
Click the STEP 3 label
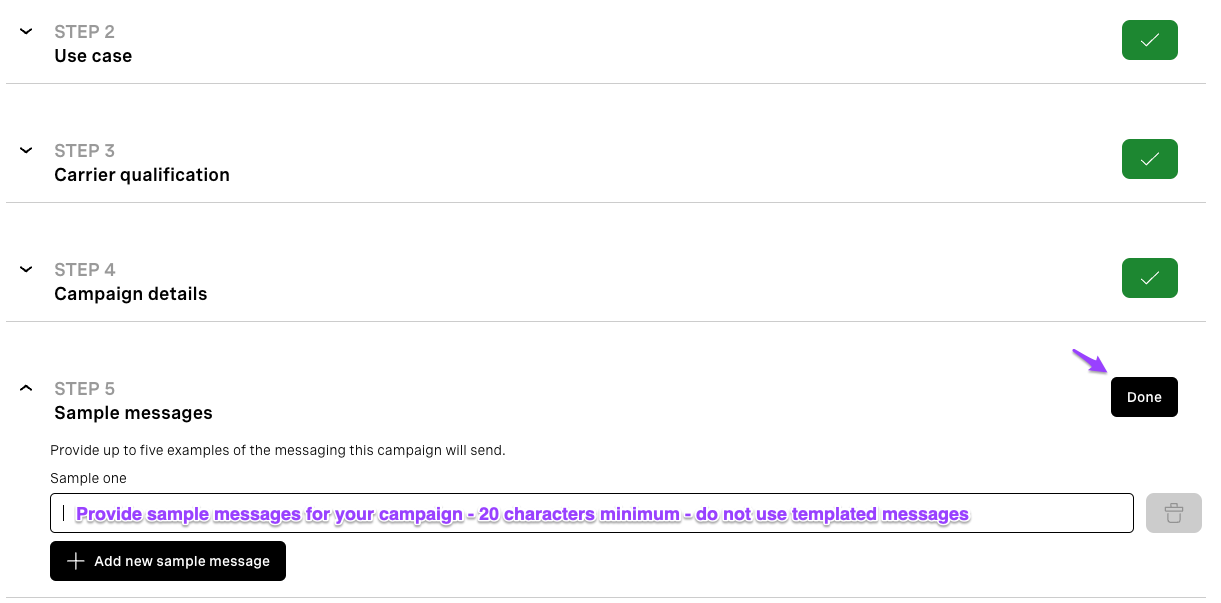85,151
